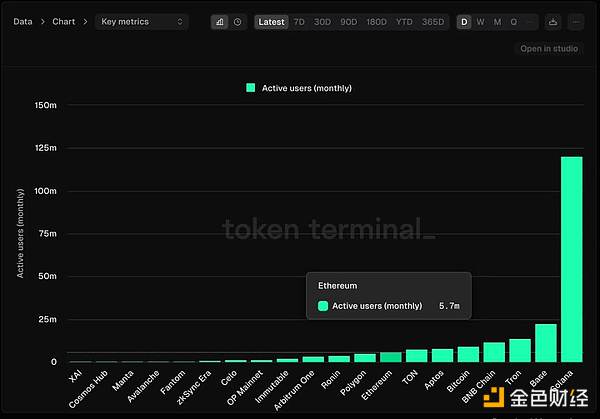Open the three-dot more options menu

574,21
